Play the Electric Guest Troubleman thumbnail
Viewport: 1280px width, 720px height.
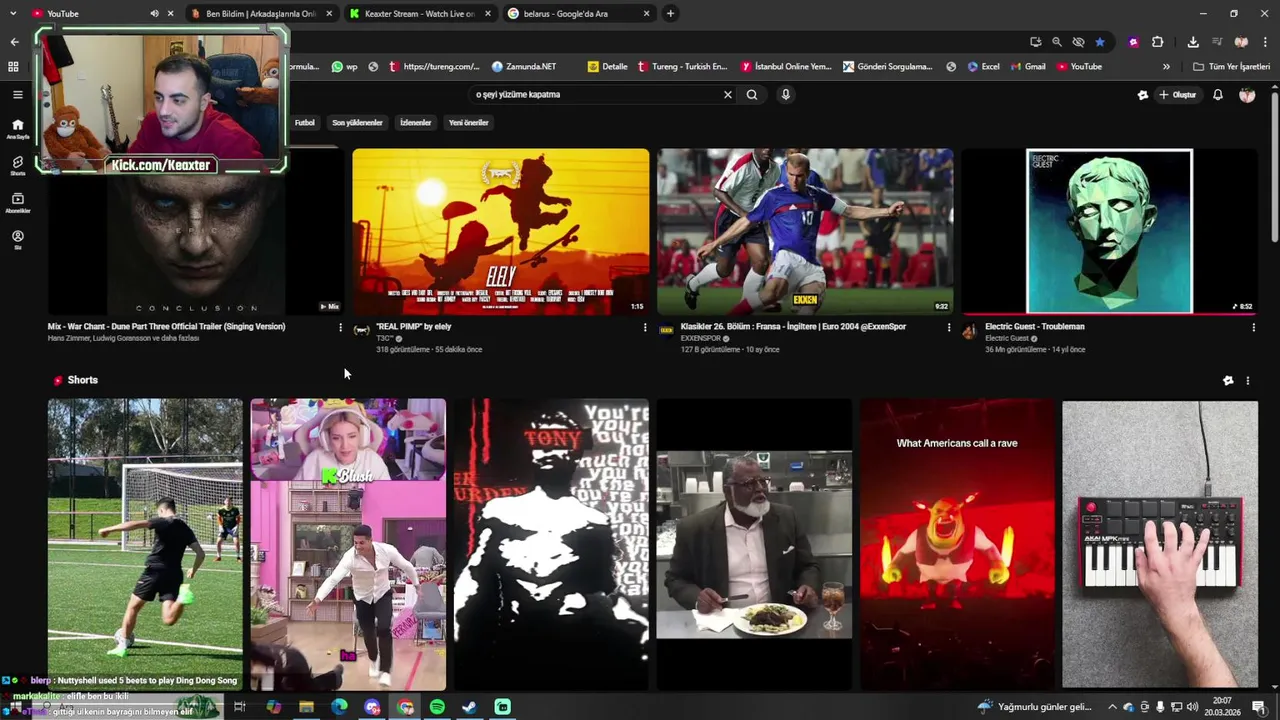point(1109,232)
